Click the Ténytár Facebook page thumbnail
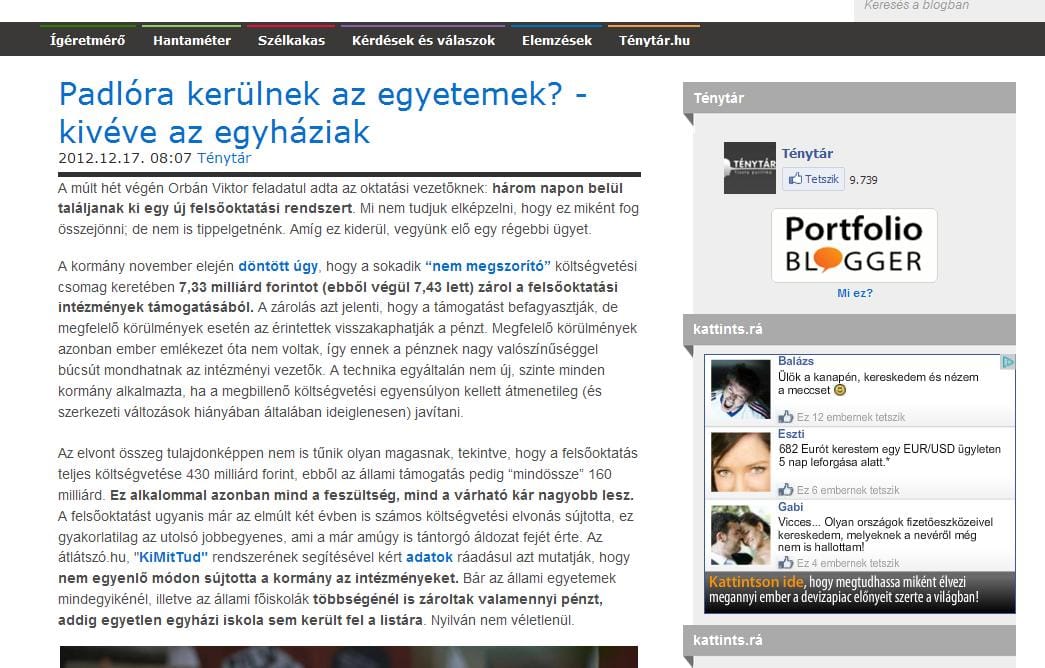This screenshot has height=668, width=1045. tap(750, 168)
